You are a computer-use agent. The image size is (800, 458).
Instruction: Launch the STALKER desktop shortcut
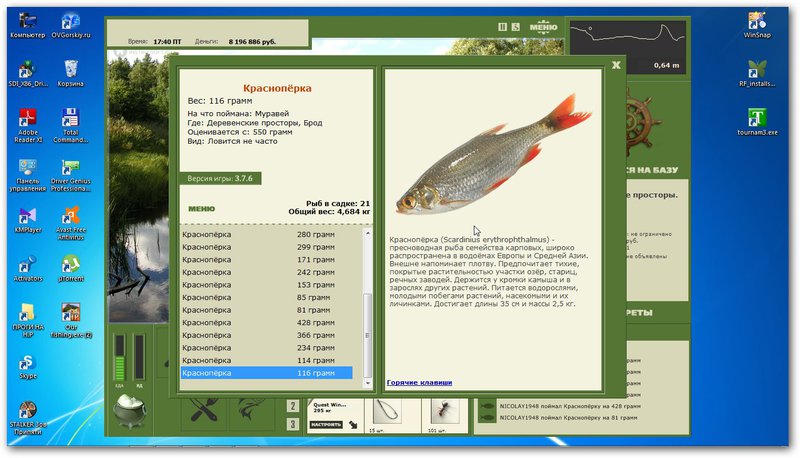pos(28,418)
